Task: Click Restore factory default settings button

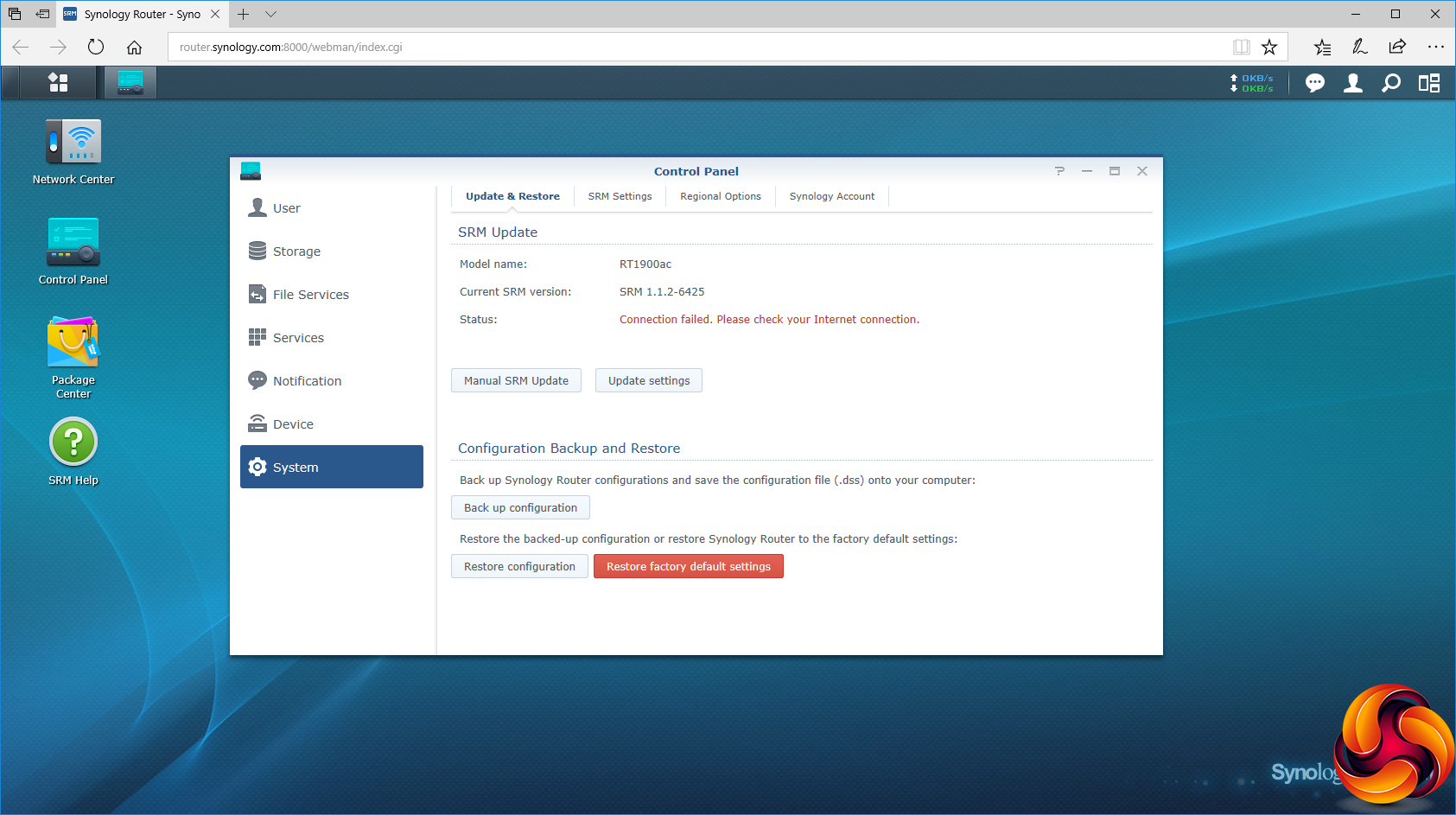Action: (689, 566)
